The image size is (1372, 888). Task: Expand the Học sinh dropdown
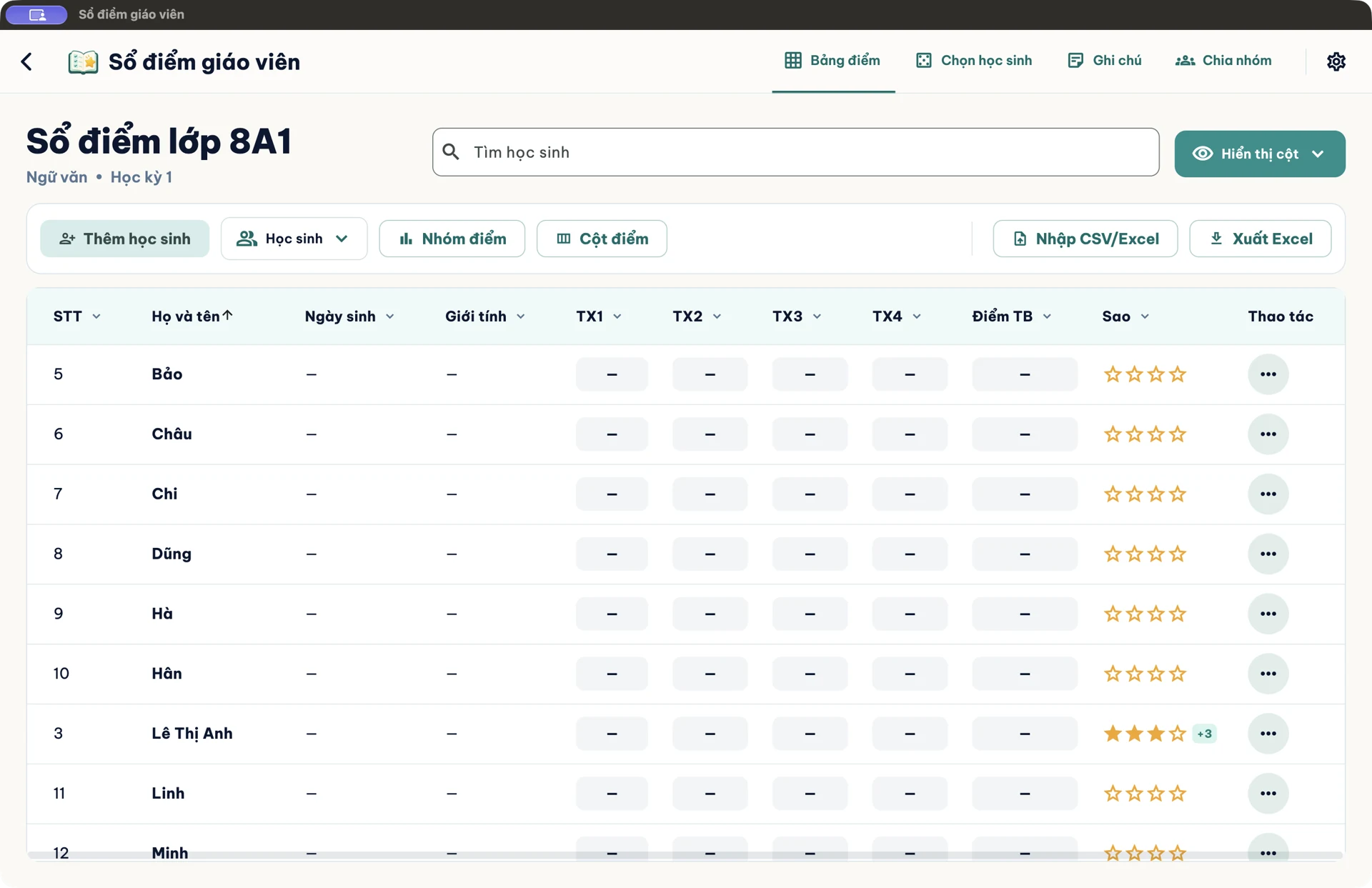click(294, 239)
